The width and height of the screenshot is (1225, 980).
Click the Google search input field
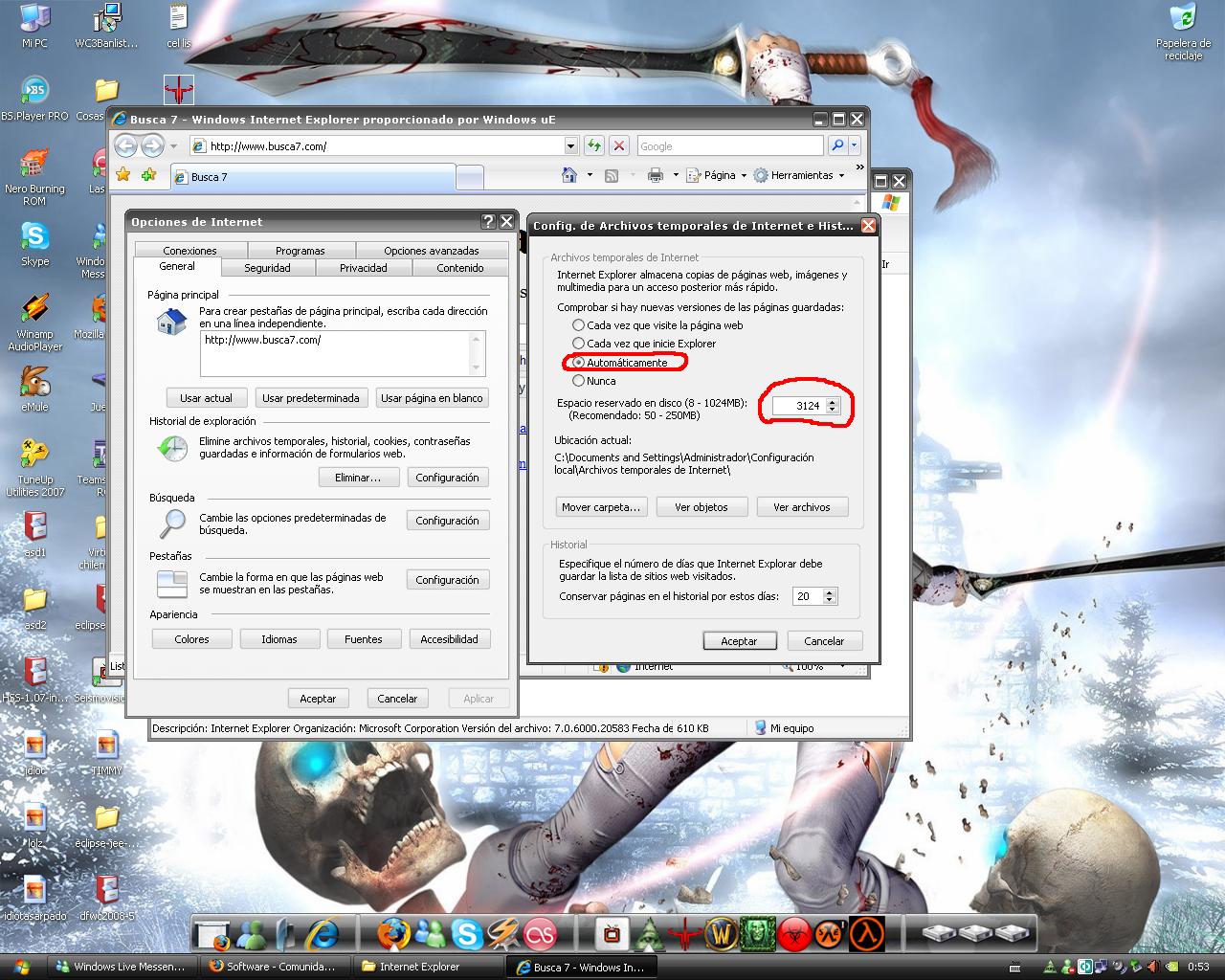point(729,145)
